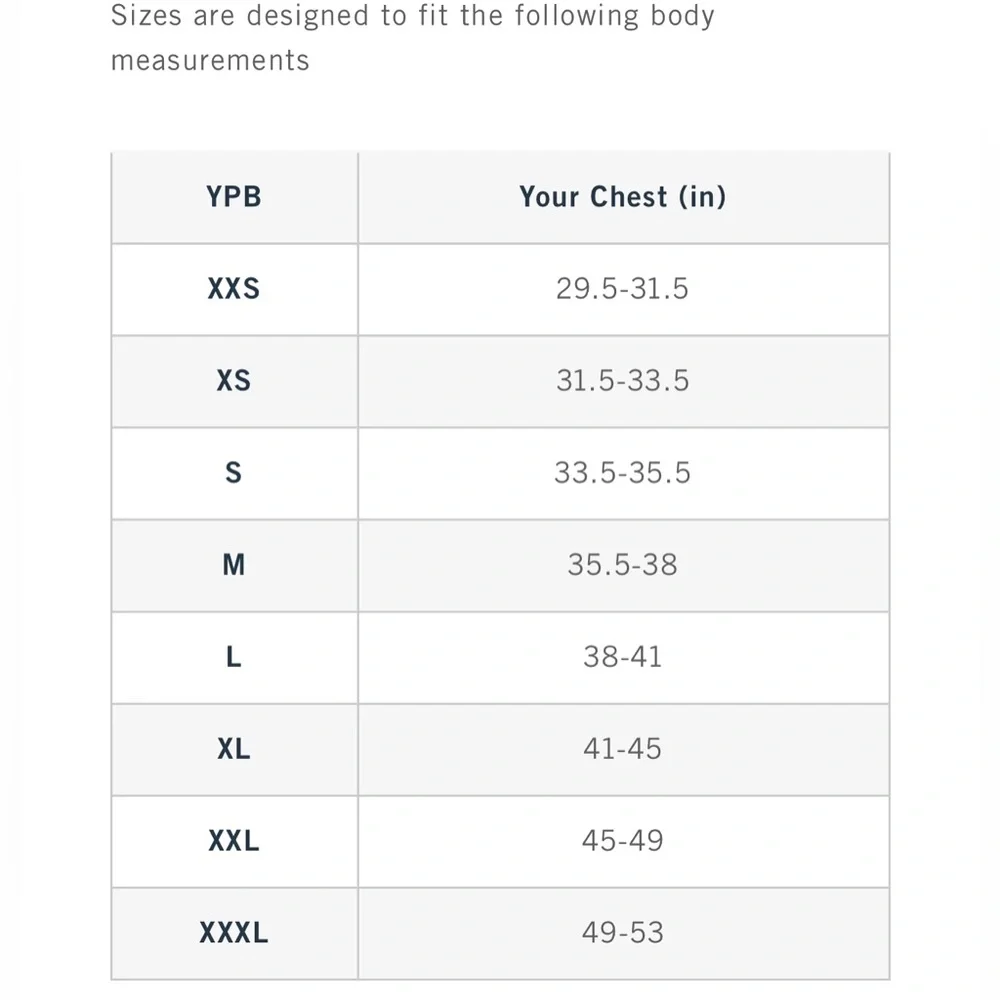Click the XXXL size label
Screen dimensions: 1000x1000
[234, 933]
